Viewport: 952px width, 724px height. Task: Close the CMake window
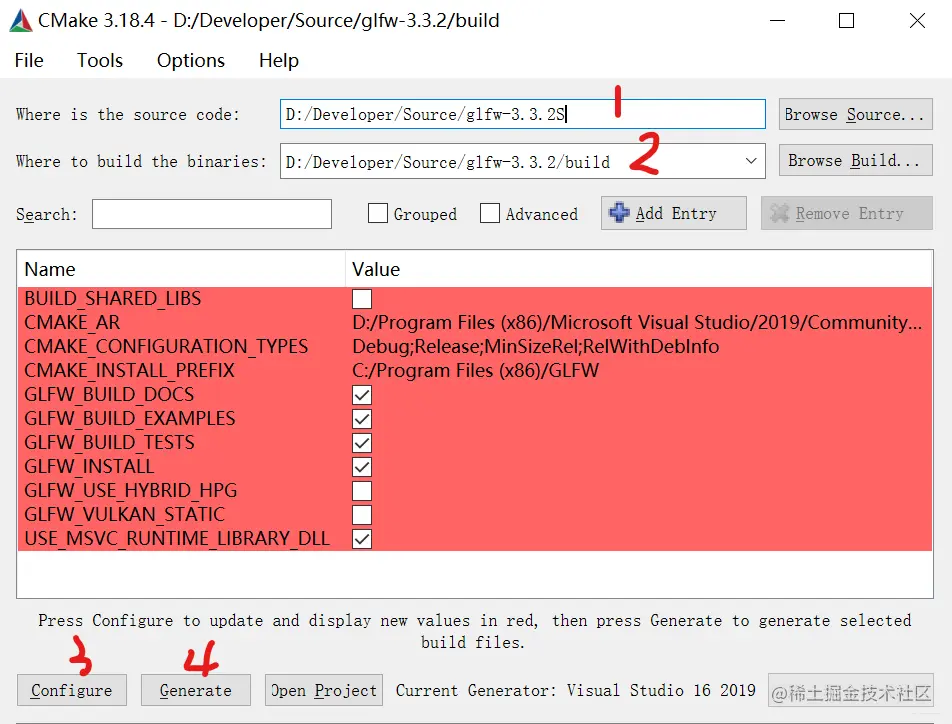pyautogui.click(x=917, y=21)
